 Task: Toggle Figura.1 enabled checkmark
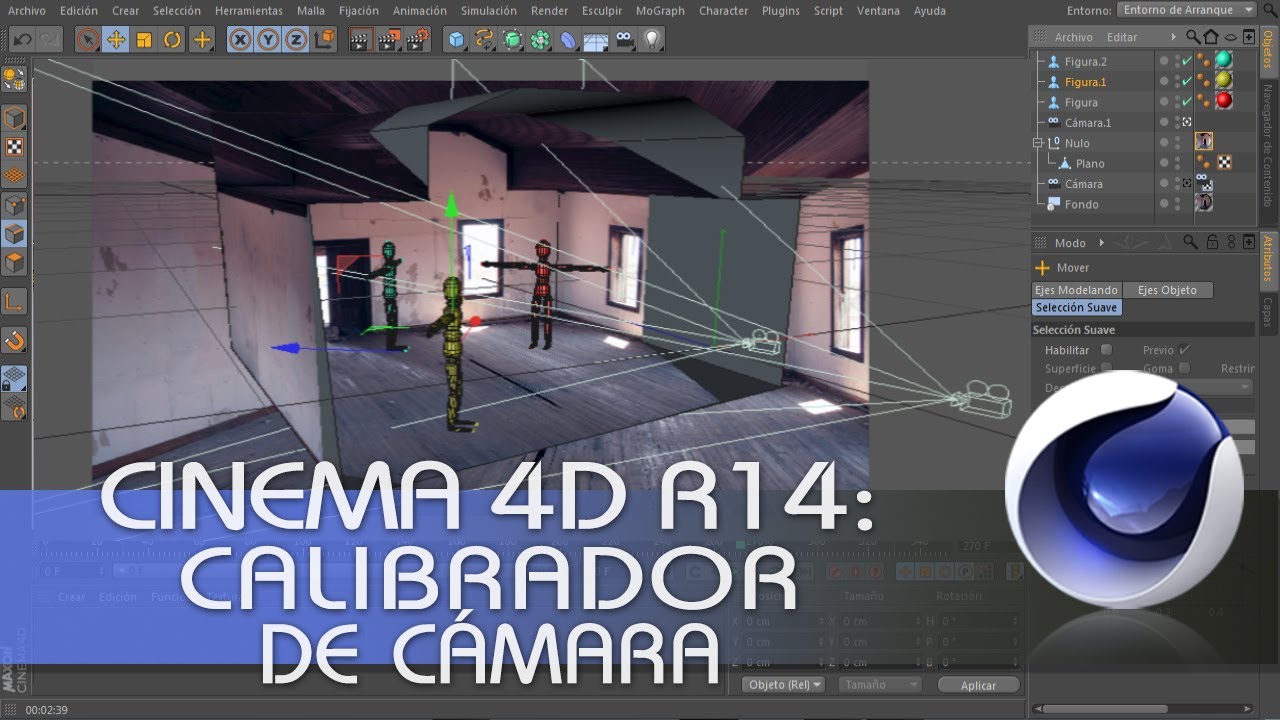point(1187,82)
